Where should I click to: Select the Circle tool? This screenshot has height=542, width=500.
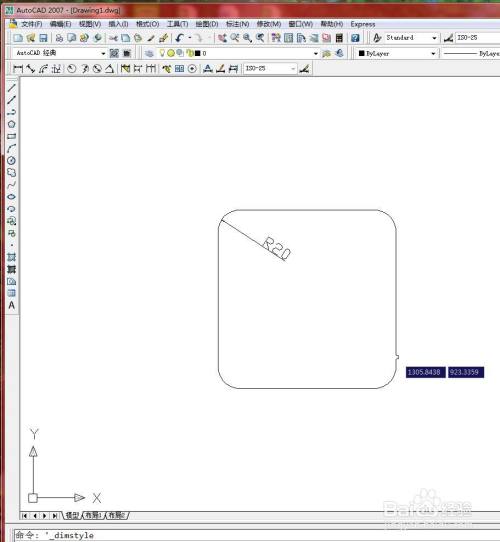[11, 160]
